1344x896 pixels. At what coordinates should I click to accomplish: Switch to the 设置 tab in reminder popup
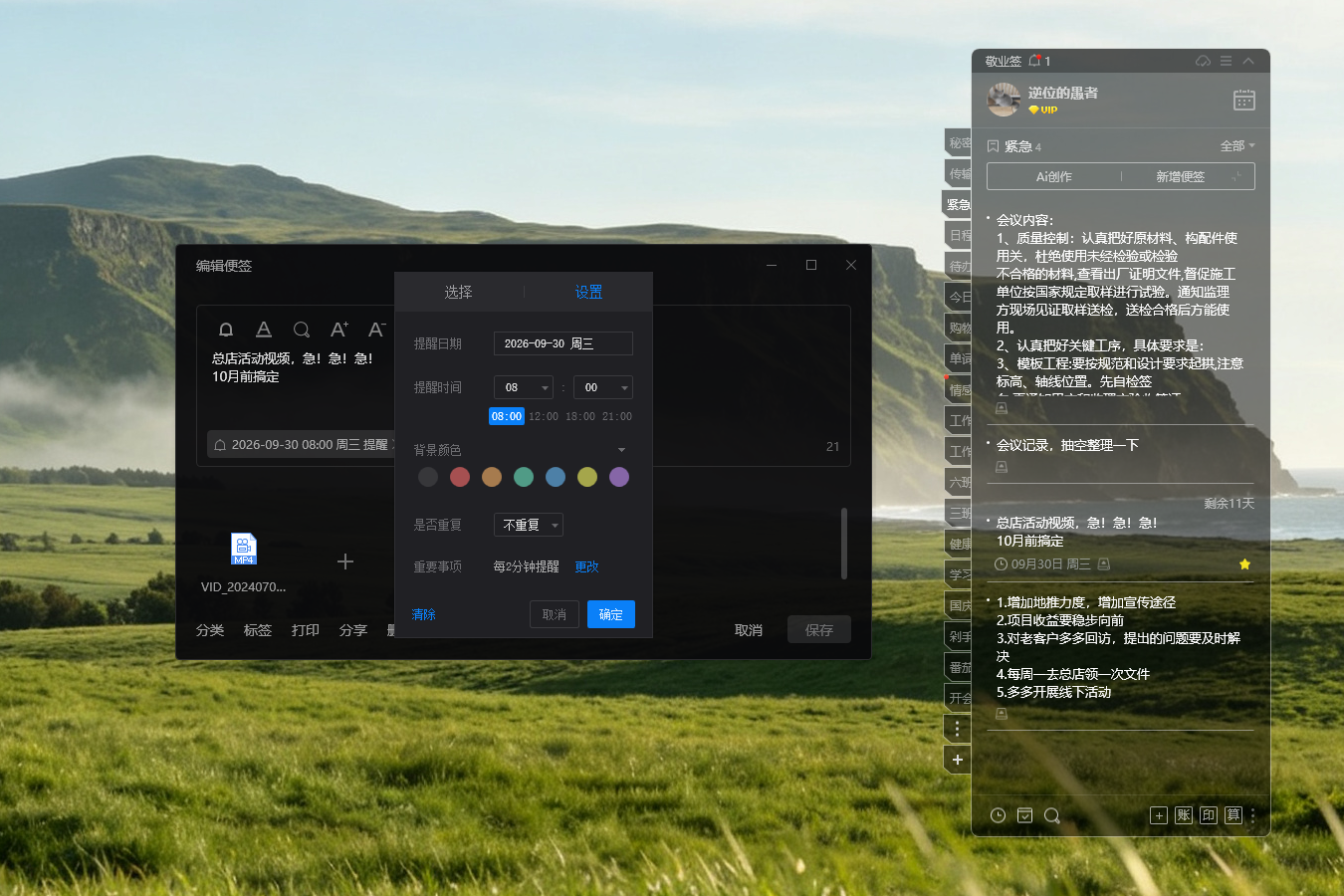tap(588, 292)
